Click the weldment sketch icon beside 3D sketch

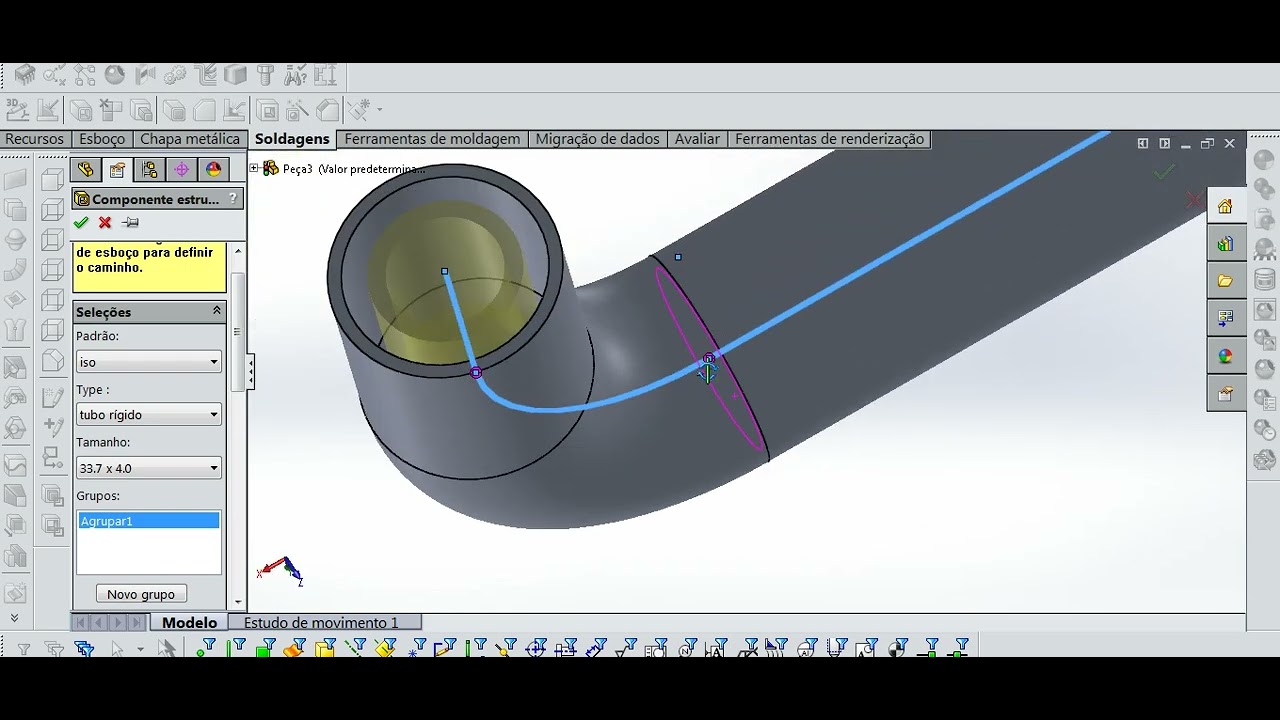coord(48,109)
